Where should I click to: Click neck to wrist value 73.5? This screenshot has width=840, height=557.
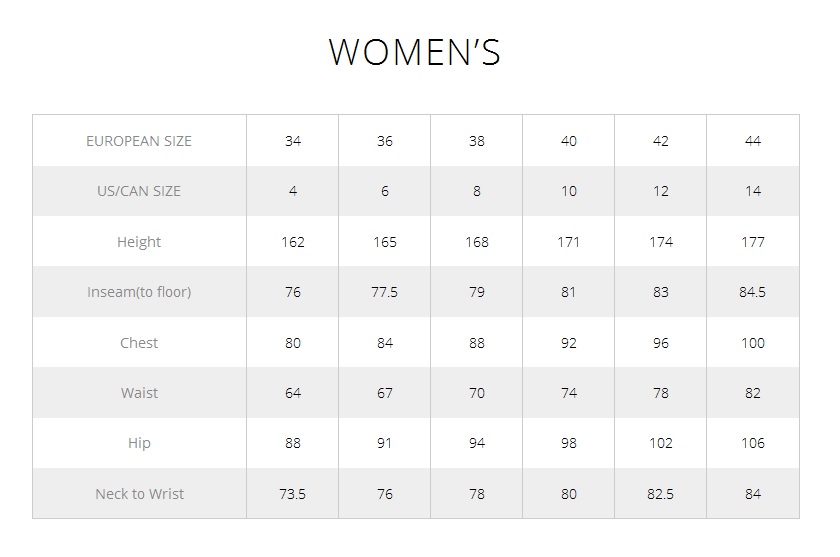[x=292, y=494]
